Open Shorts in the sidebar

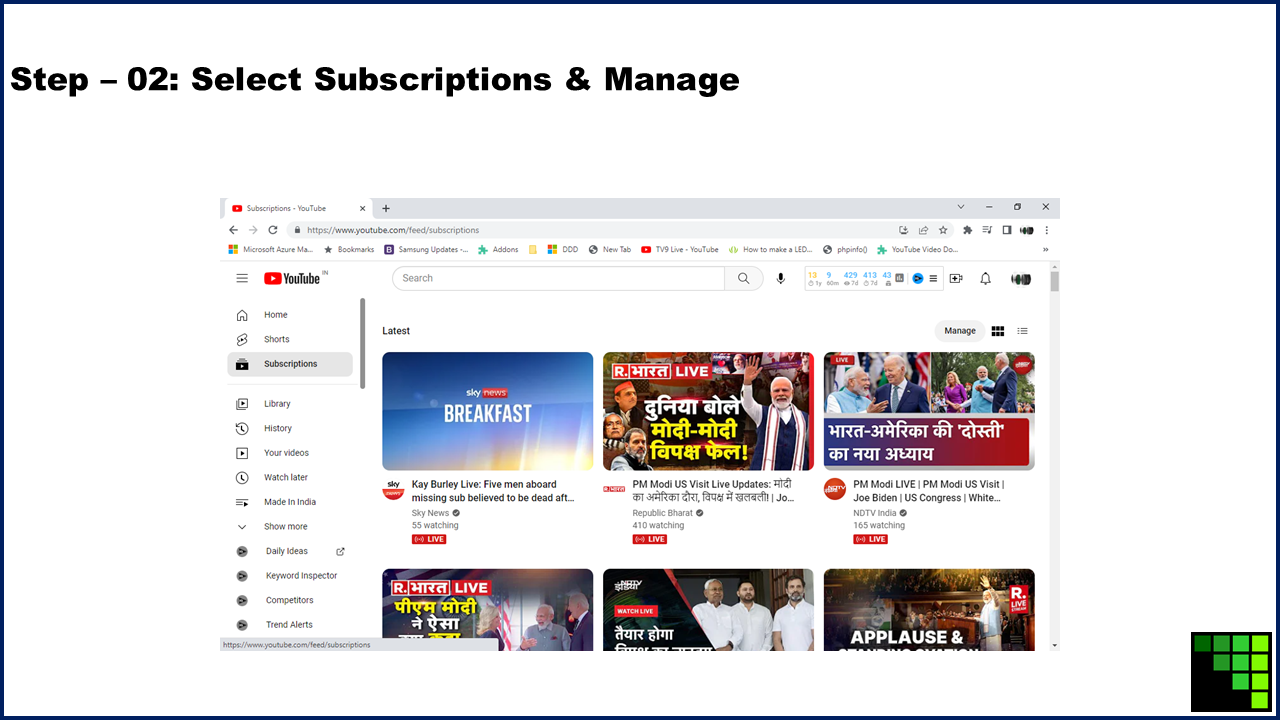[x=290, y=339]
